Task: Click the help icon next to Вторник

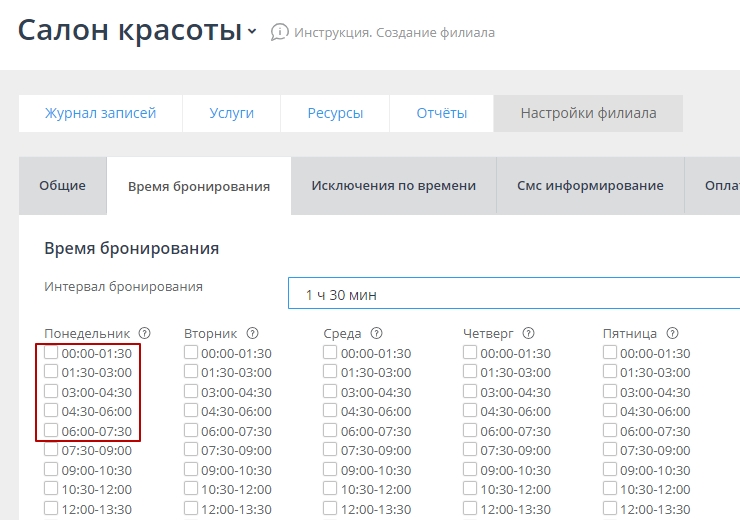Action: click(252, 333)
